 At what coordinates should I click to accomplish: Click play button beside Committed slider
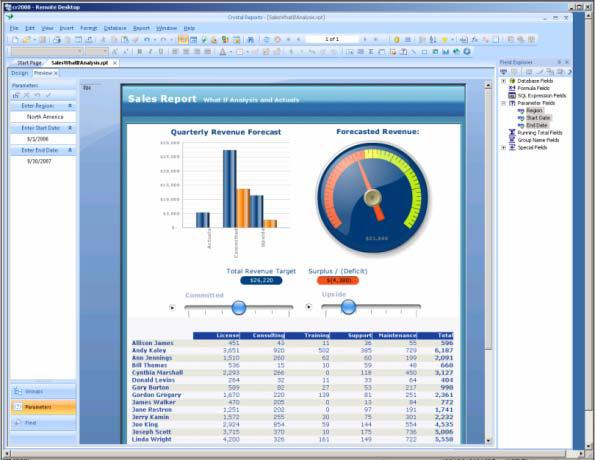pyautogui.click(x=172, y=307)
